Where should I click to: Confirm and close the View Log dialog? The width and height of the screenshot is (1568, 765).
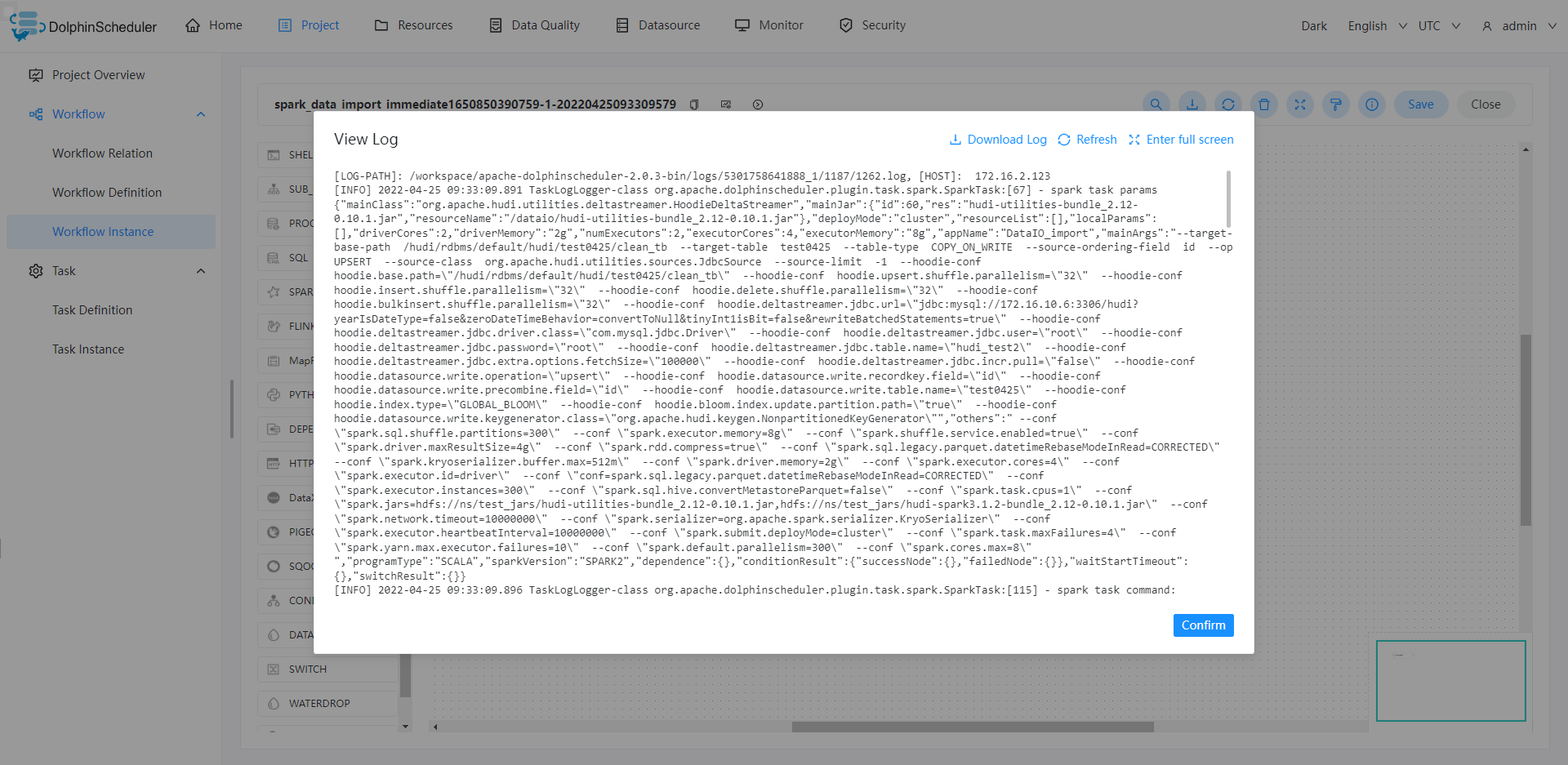[1203, 625]
